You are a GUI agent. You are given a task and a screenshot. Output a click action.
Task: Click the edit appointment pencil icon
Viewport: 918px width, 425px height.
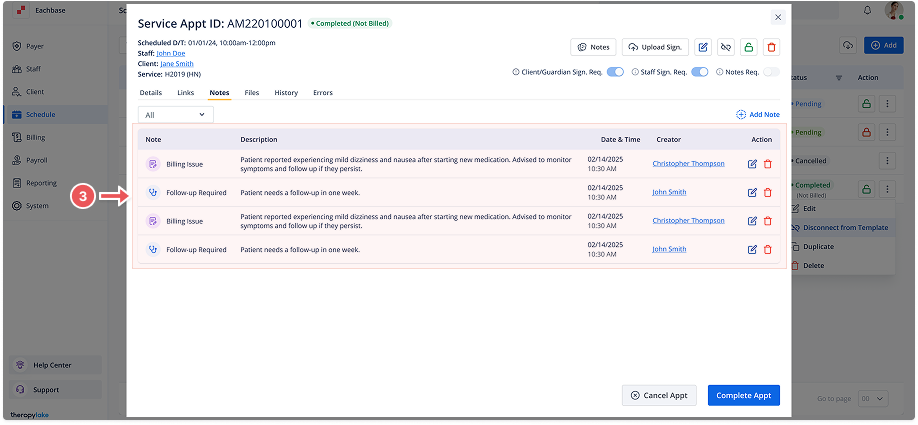703,47
